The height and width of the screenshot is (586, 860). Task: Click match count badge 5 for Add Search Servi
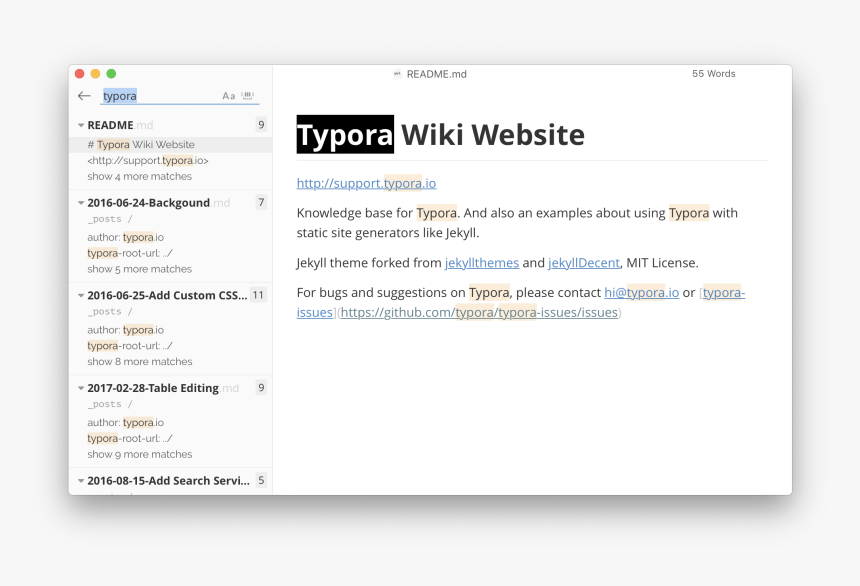(261, 480)
